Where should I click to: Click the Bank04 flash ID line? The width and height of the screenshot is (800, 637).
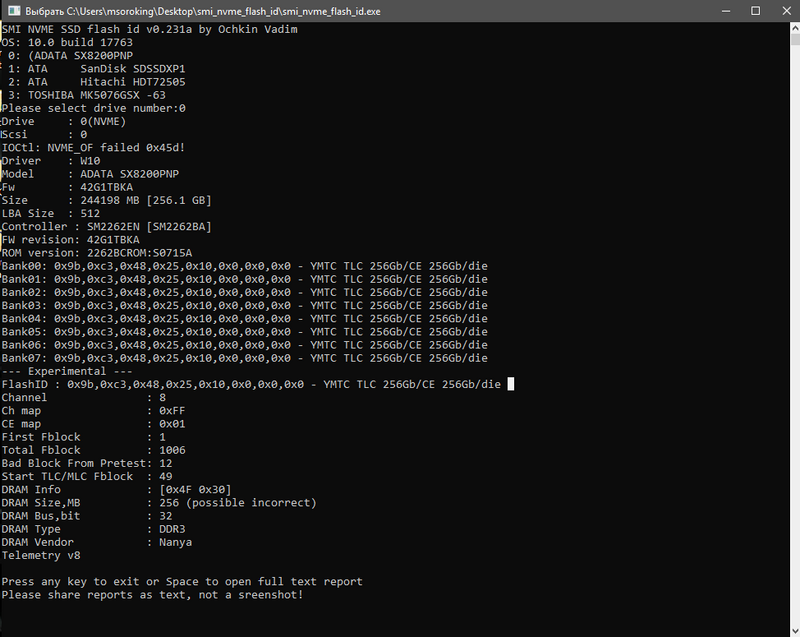245,319
